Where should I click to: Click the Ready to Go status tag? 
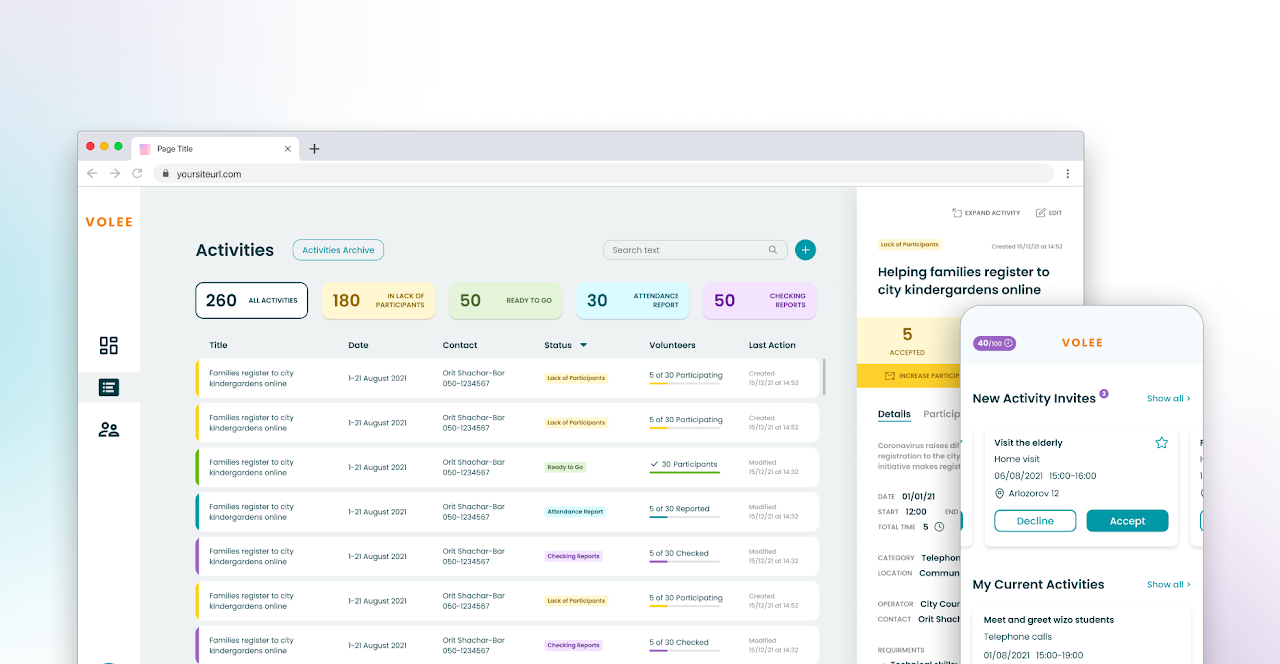pos(565,467)
